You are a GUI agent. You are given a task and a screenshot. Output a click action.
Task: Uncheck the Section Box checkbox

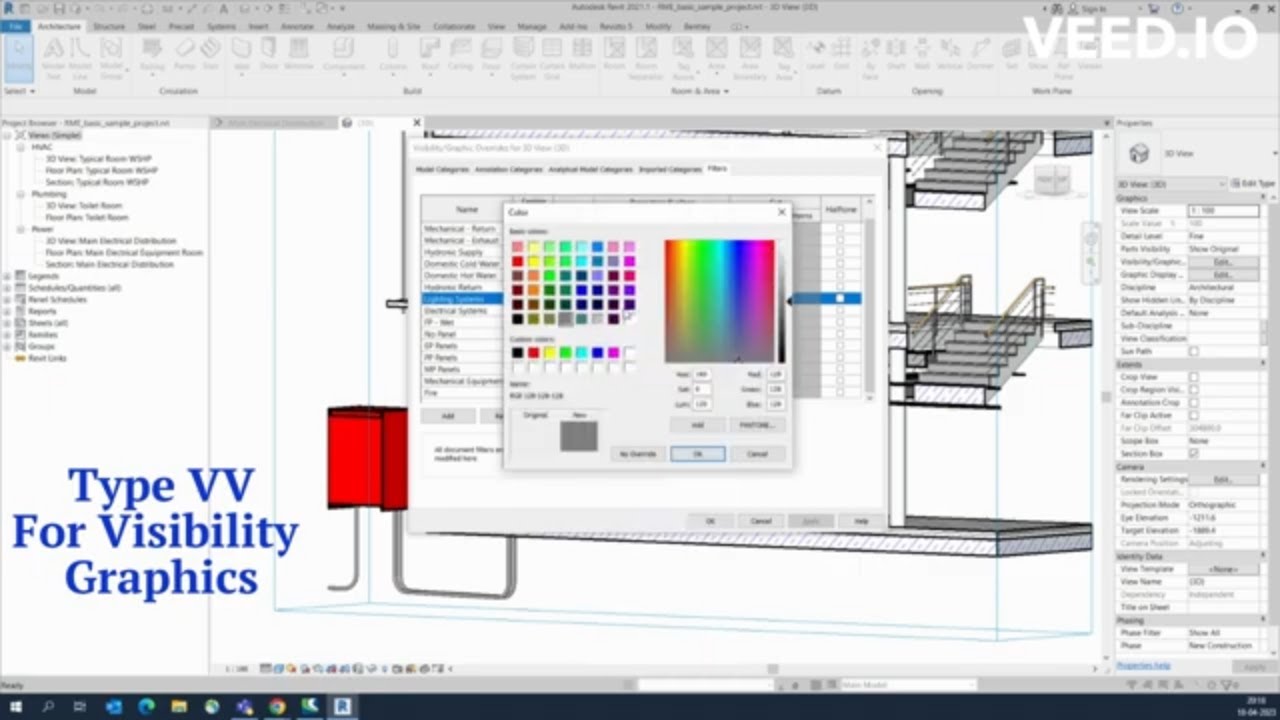coord(1193,453)
